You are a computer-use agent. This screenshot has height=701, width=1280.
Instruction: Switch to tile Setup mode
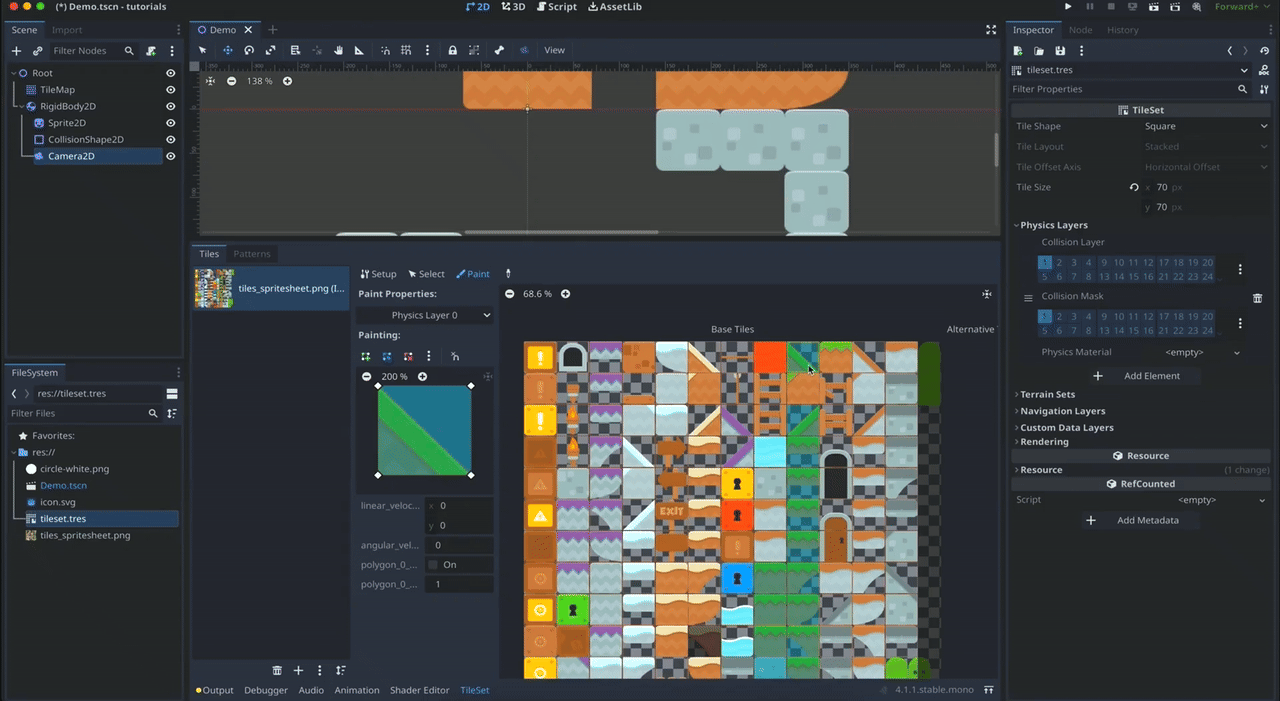click(378, 274)
